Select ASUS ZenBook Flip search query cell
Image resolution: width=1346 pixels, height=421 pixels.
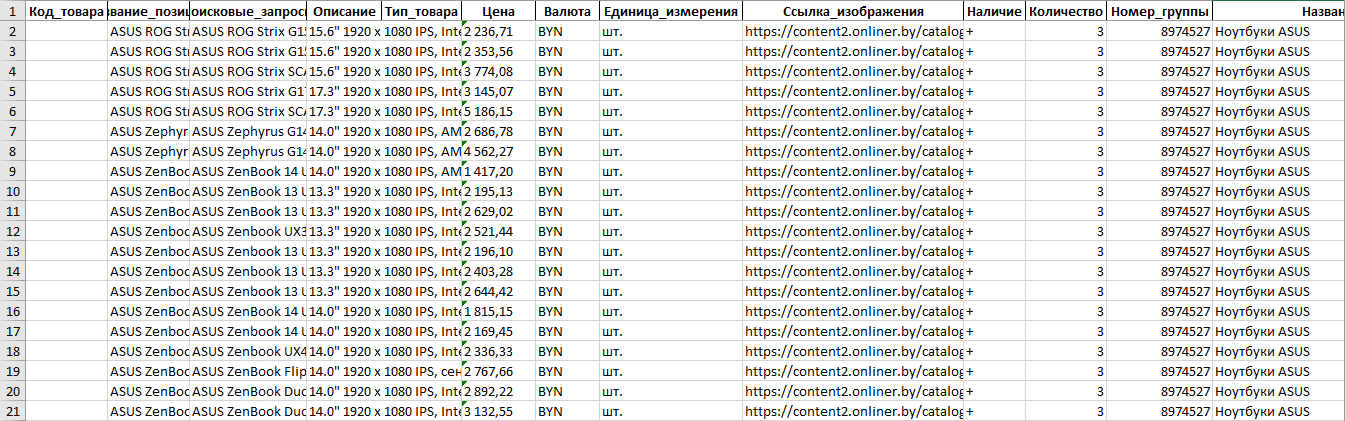[248, 371]
